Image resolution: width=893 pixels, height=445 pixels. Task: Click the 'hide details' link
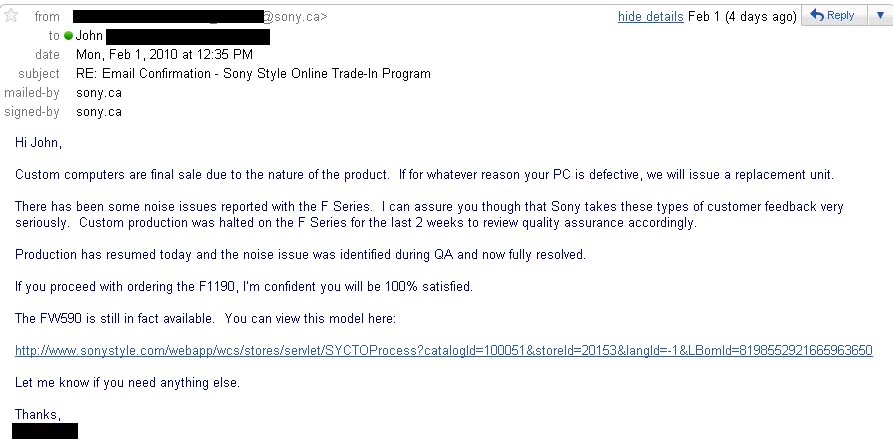point(650,17)
